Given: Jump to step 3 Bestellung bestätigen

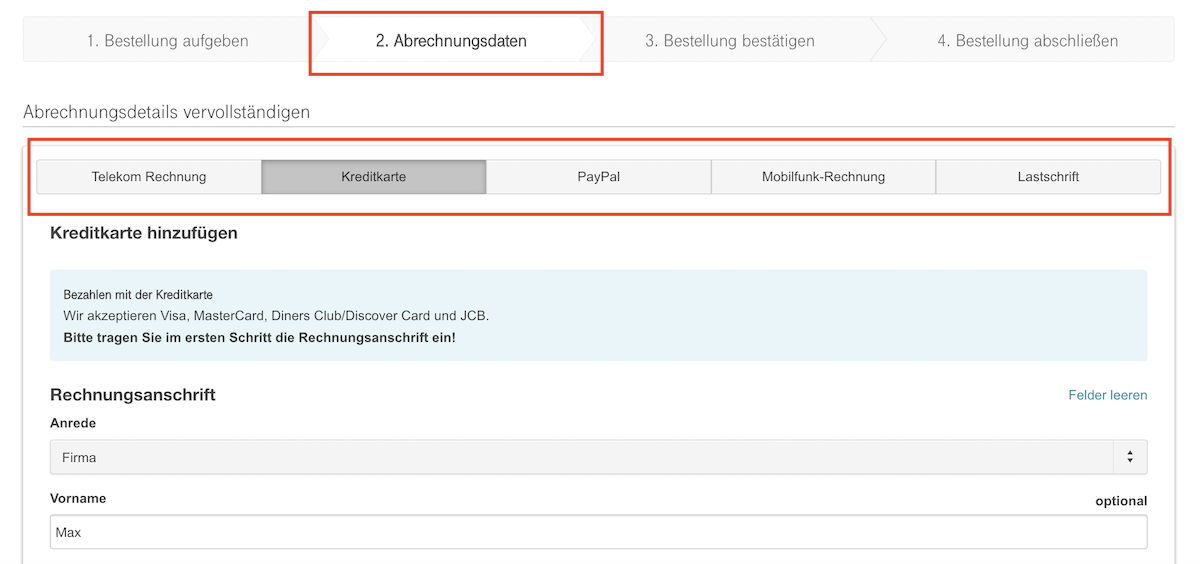Looking at the screenshot, I should tap(729, 41).
